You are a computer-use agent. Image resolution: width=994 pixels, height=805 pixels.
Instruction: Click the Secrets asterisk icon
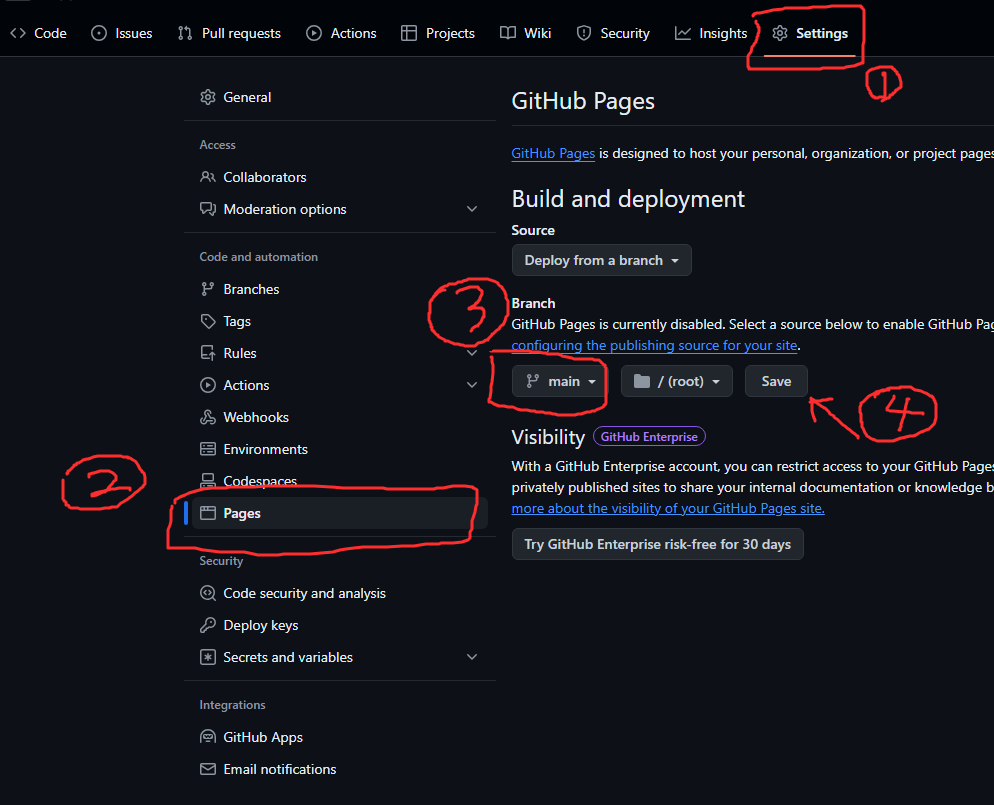coord(208,657)
